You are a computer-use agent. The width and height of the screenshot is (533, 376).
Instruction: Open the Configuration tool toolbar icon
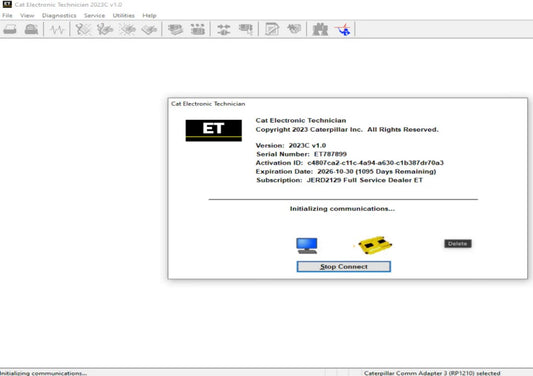pyautogui.click(x=198, y=29)
